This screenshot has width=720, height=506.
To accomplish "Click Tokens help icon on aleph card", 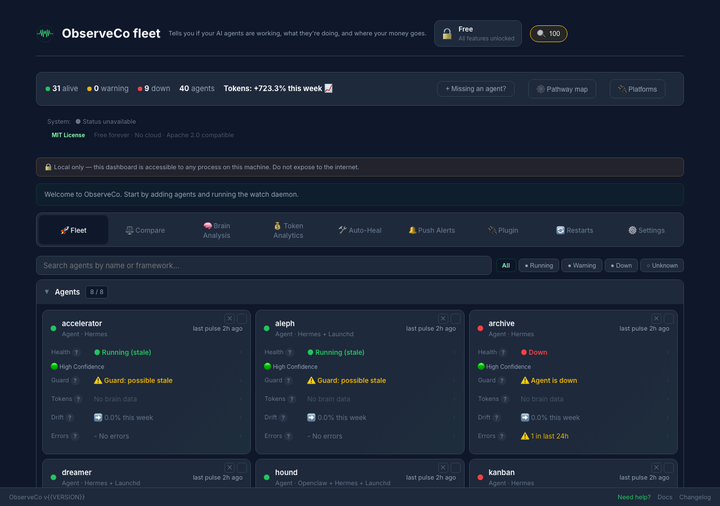I will 292,399.
